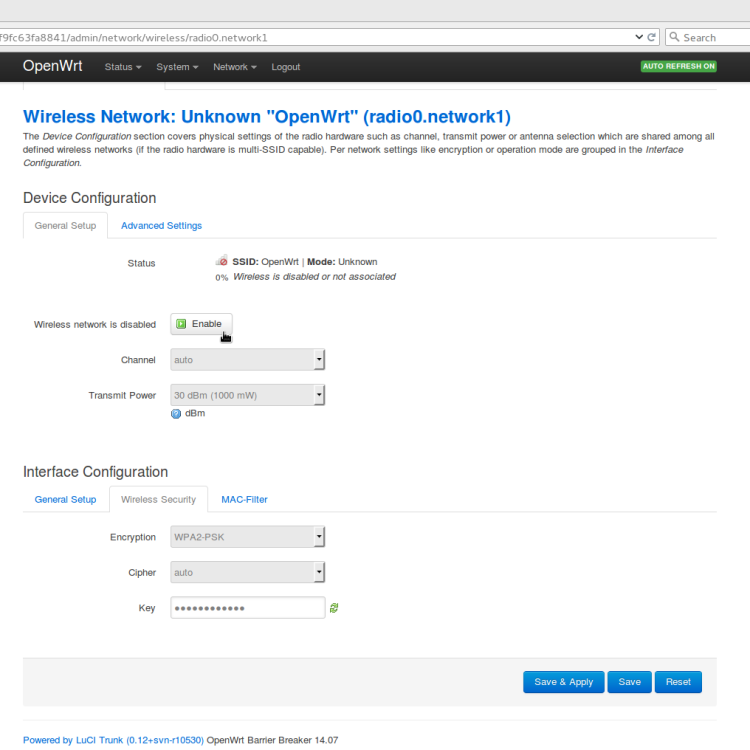Click the search magnifier icon
The width and height of the screenshot is (750, 750).
[x=674, y=37]
